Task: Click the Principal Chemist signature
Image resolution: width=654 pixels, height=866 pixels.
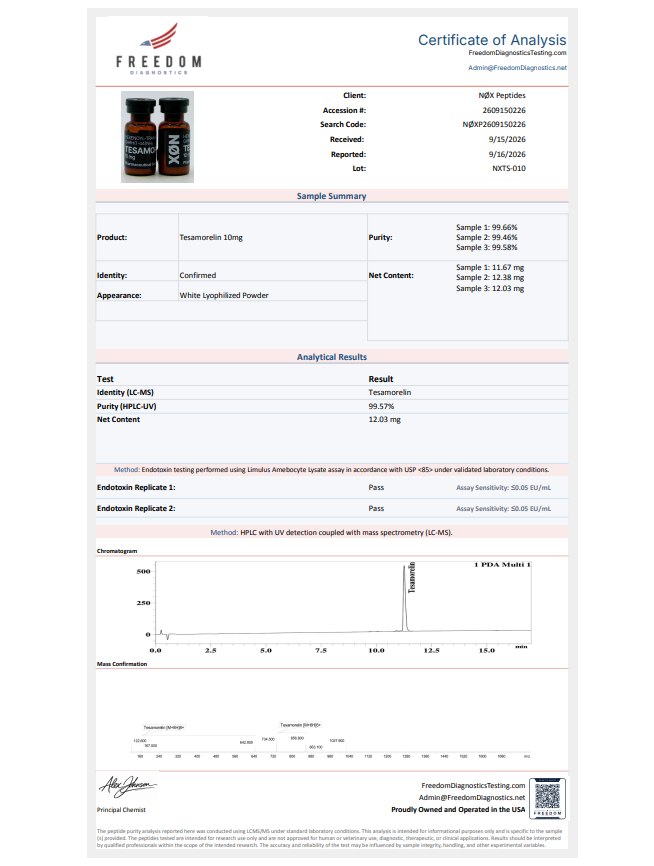Action: pyautogui.click(x=128, y=786)
